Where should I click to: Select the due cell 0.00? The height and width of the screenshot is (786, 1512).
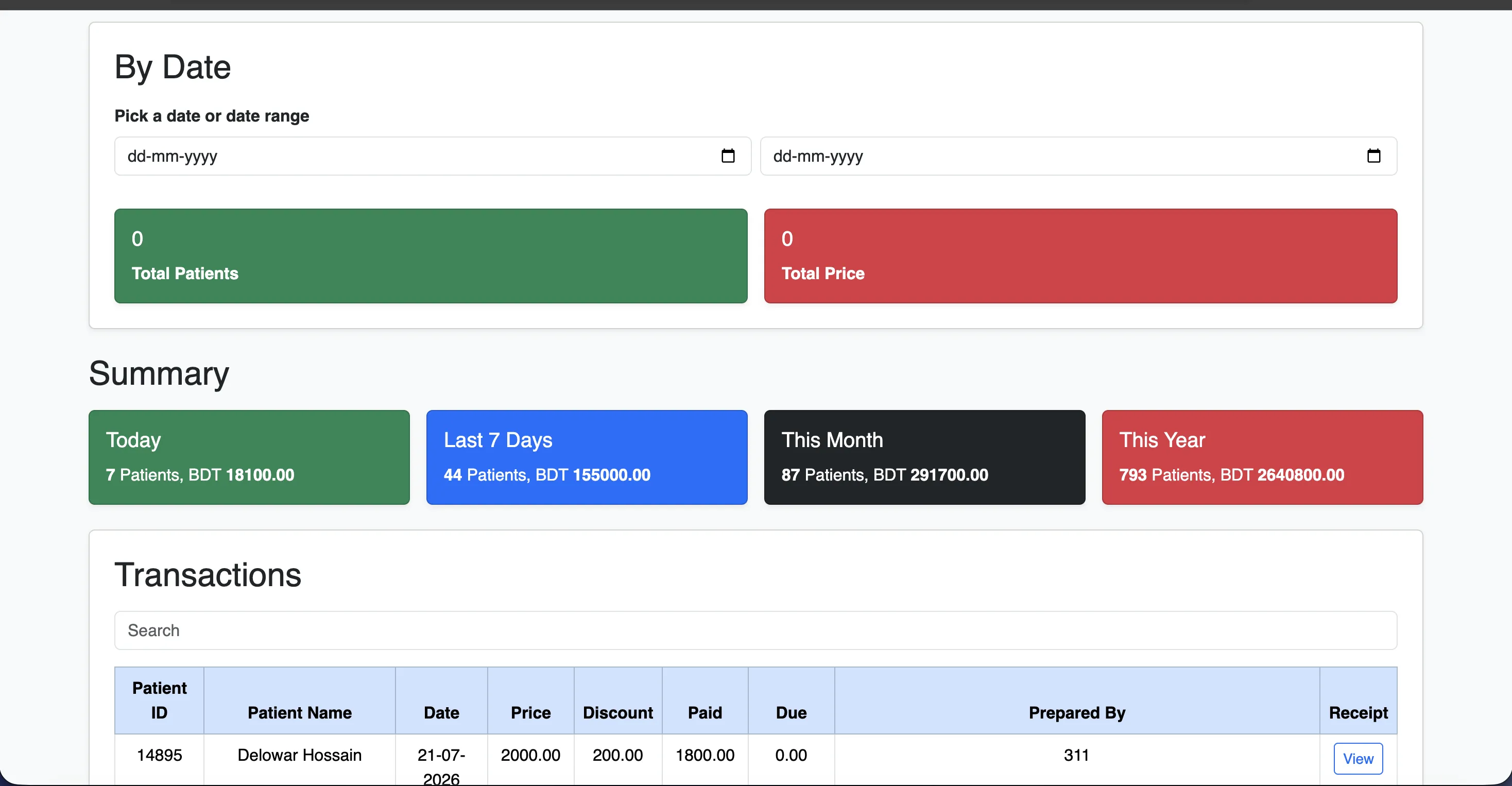[791, 760]
